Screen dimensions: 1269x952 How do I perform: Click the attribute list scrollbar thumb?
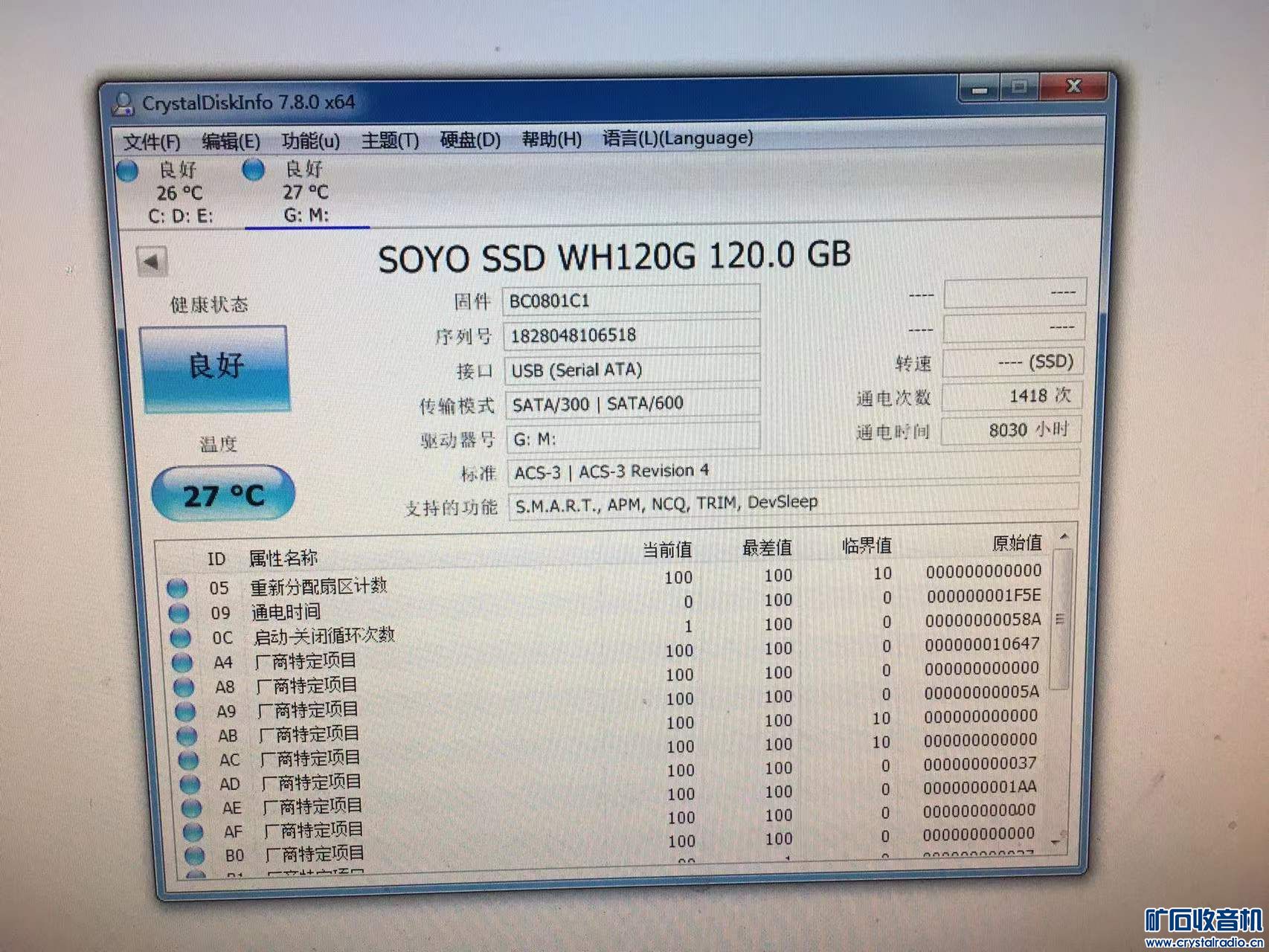point(1060,620)
